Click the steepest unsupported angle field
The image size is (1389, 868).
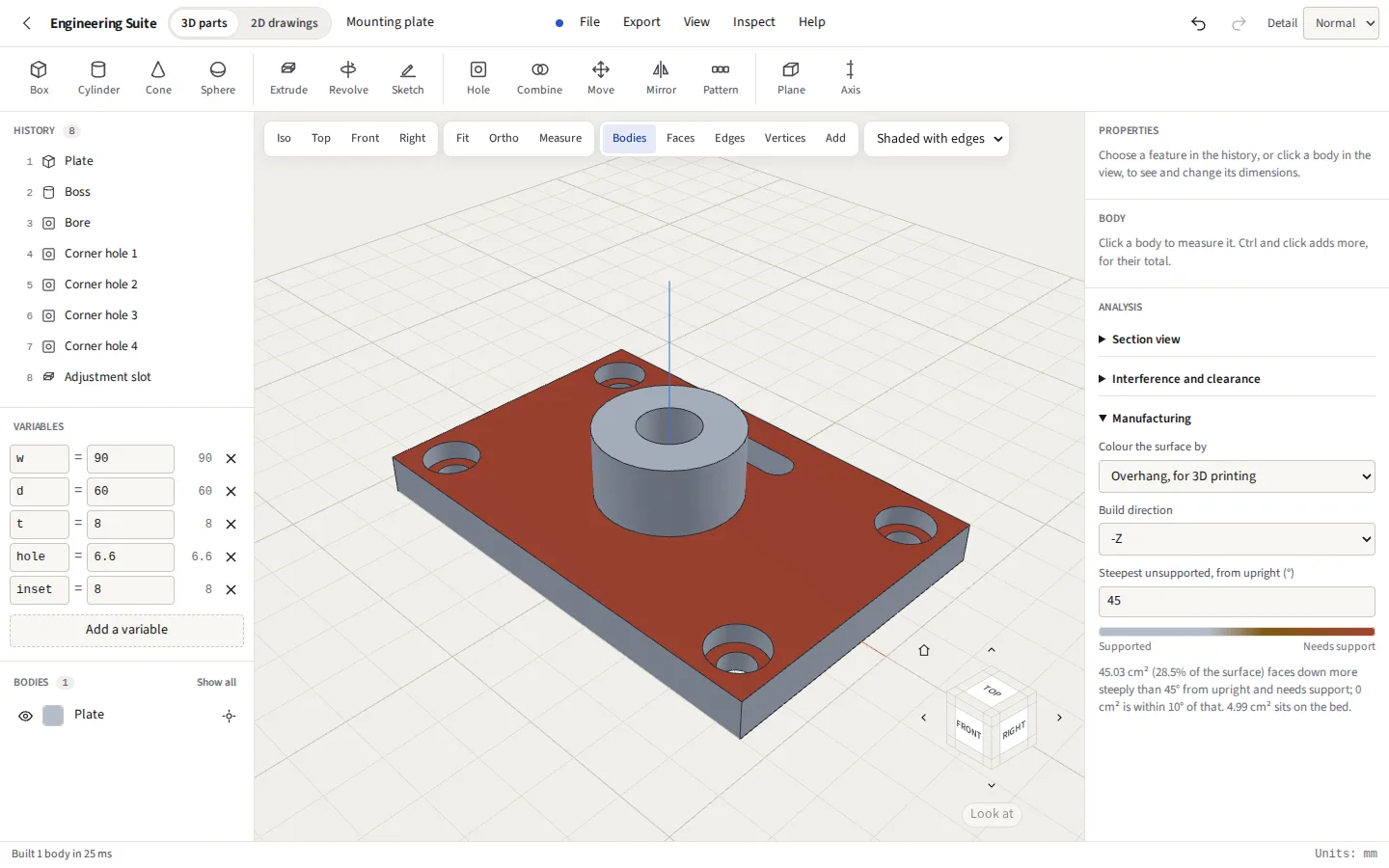click(1237, 602)
